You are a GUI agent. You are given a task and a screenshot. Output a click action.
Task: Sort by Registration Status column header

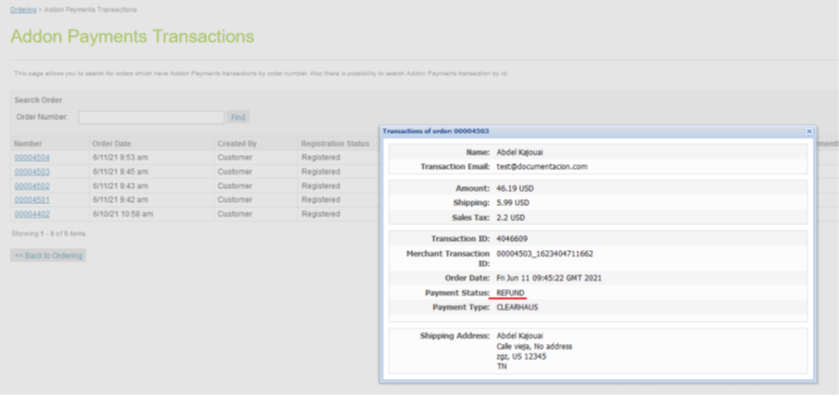point(335,143)
